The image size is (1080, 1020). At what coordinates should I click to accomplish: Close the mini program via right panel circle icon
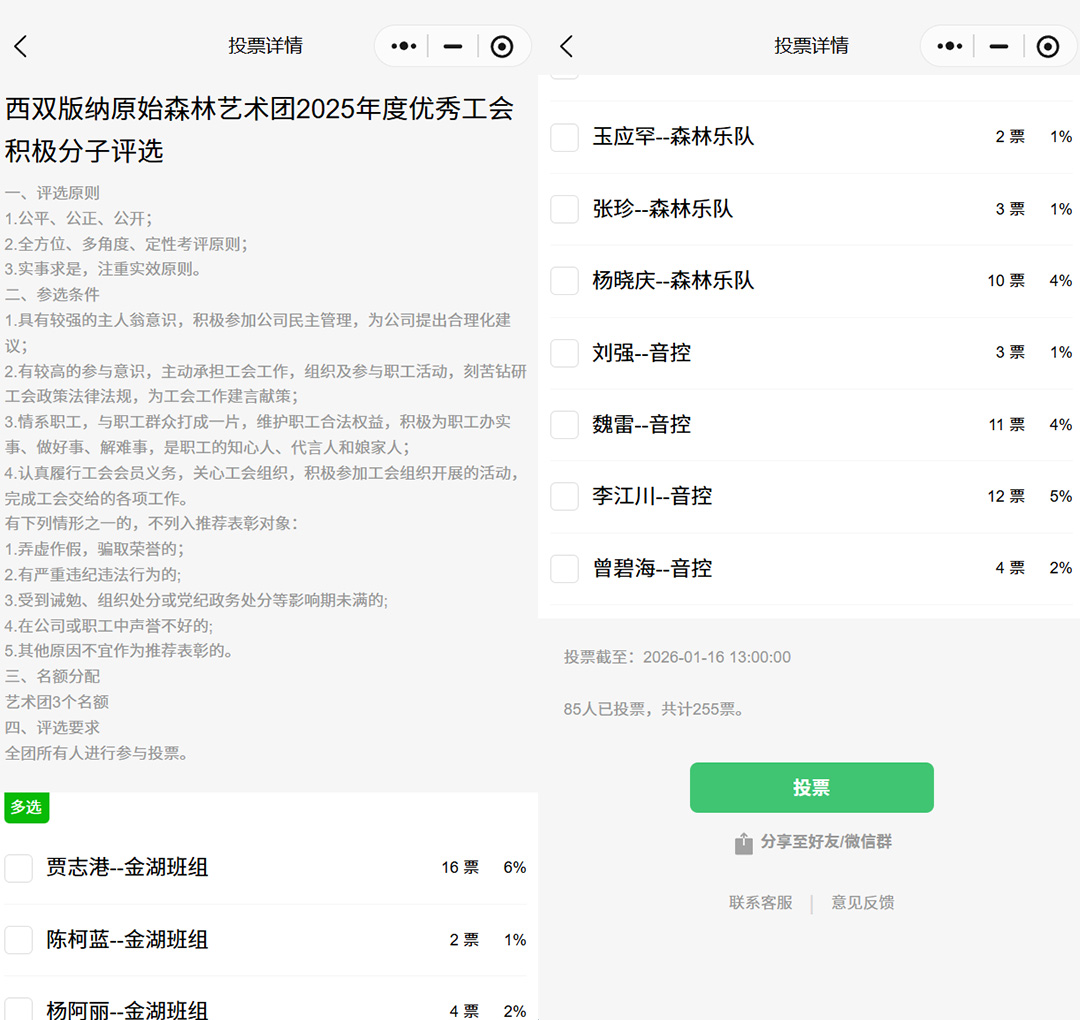(x=1048, y=46)
